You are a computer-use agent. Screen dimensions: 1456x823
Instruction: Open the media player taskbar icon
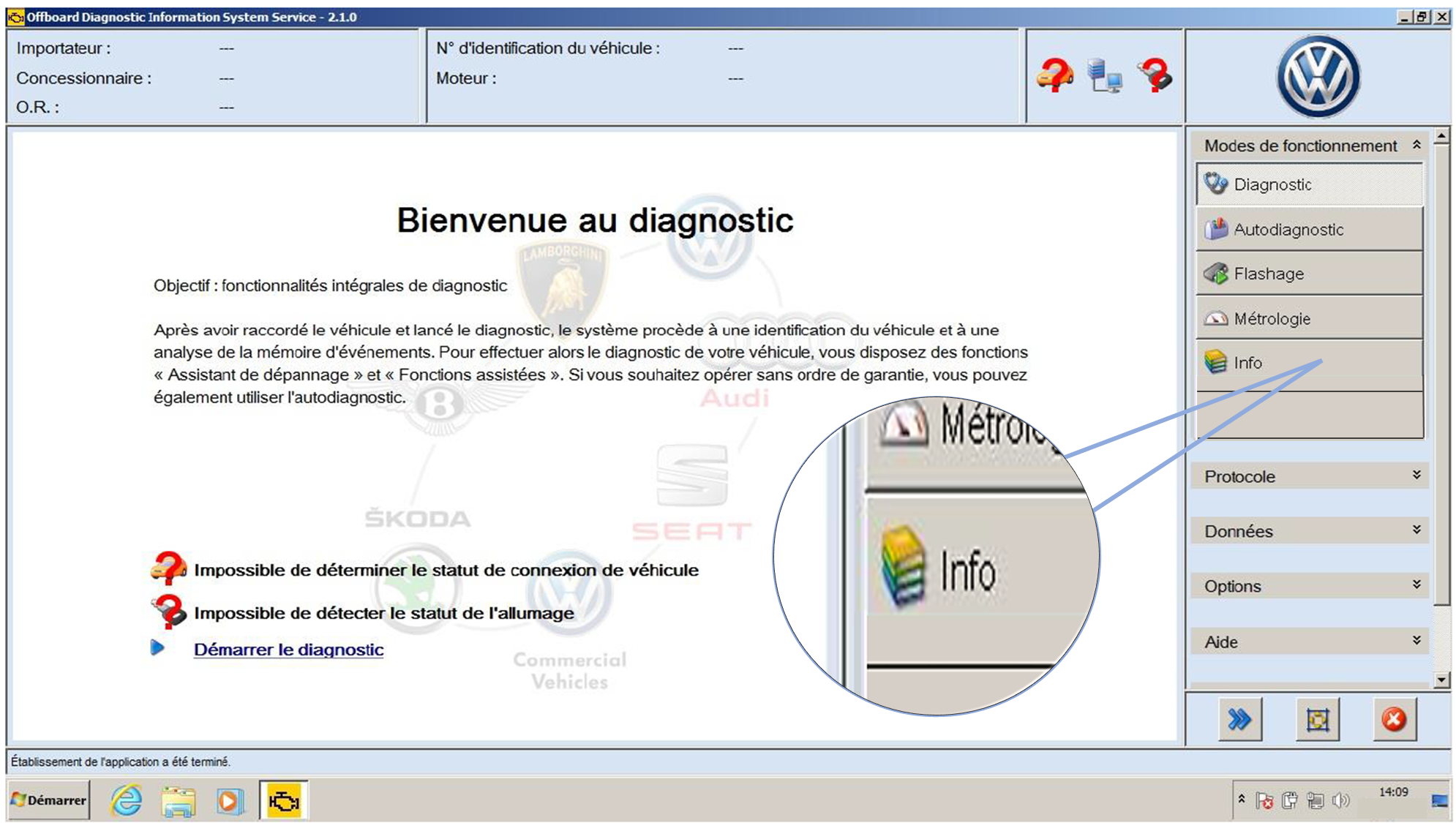(x=229, y=801)
